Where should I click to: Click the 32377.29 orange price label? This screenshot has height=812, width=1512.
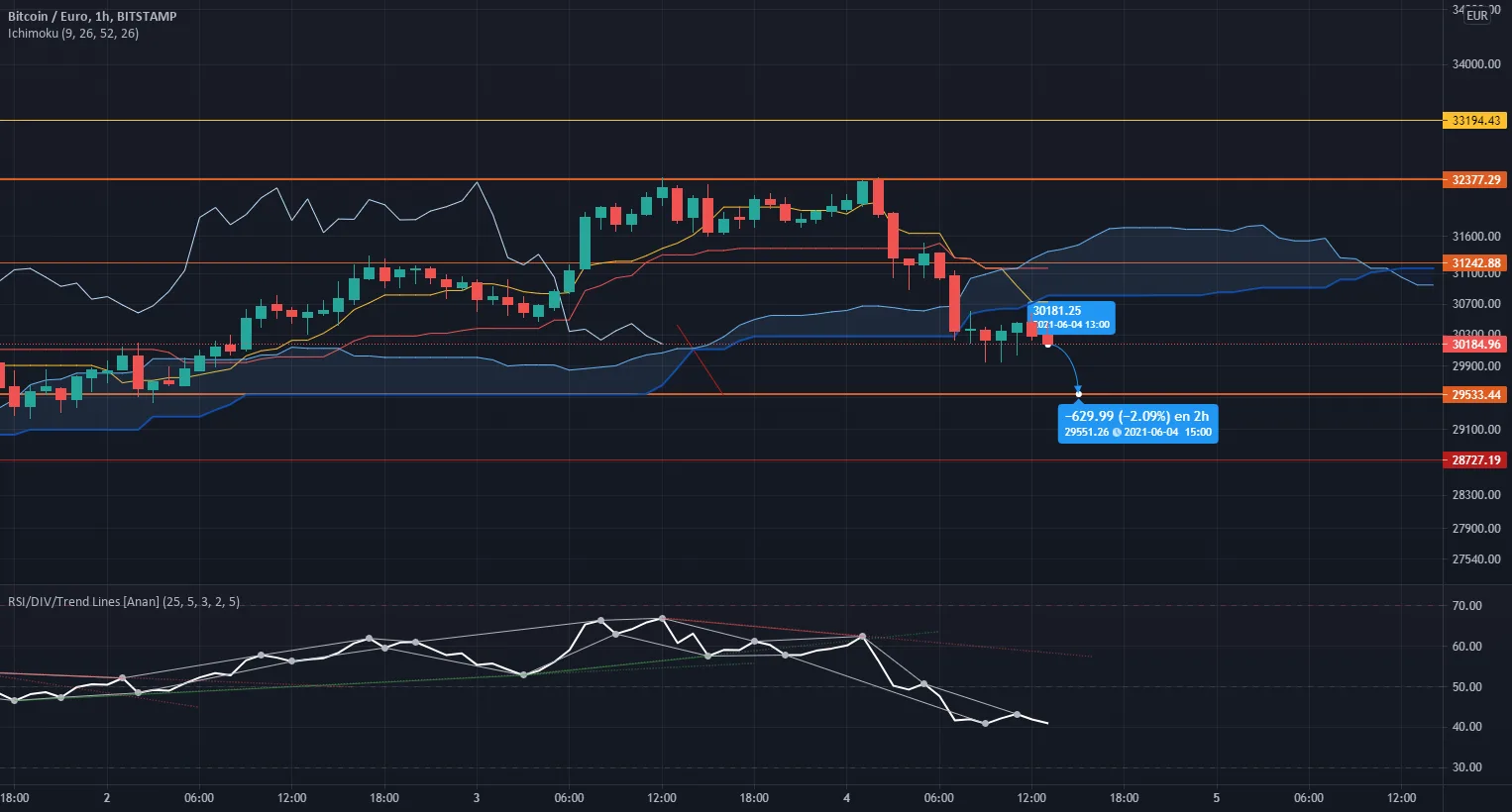(1474, 180)
